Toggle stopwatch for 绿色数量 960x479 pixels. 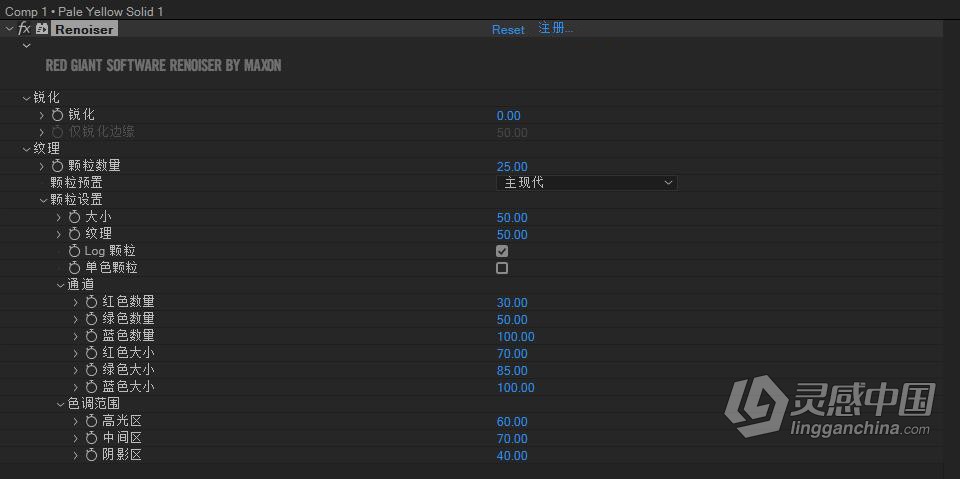point(92,319)
